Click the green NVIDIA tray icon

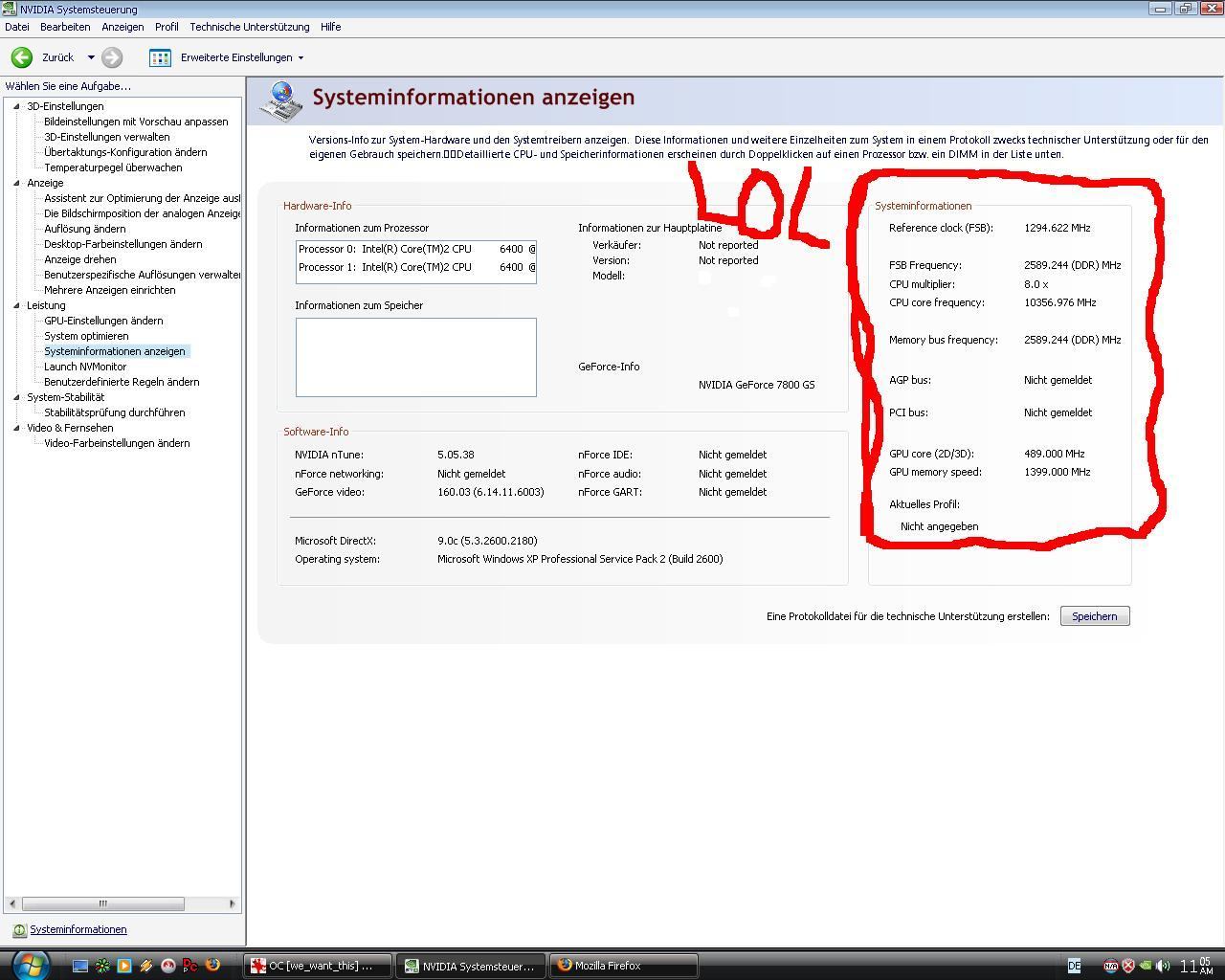point(1146,966)
